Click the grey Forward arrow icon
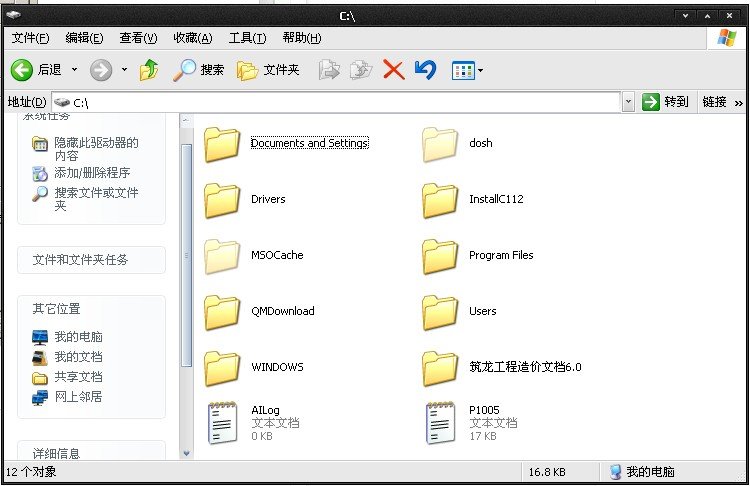 click(x=101, y=71)
